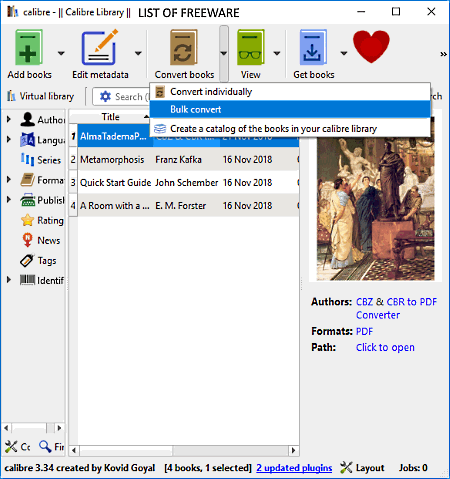Click the Convert books icon
This screenshot has width=450, height=479.
(184, 47)
